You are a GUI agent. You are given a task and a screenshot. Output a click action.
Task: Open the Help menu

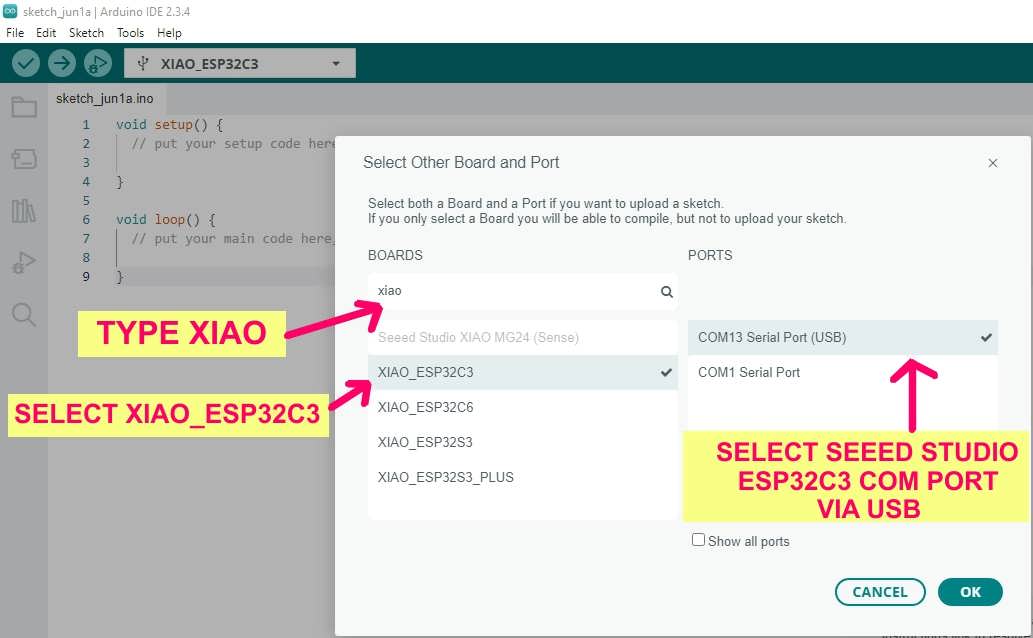click(x=169, y=32)
